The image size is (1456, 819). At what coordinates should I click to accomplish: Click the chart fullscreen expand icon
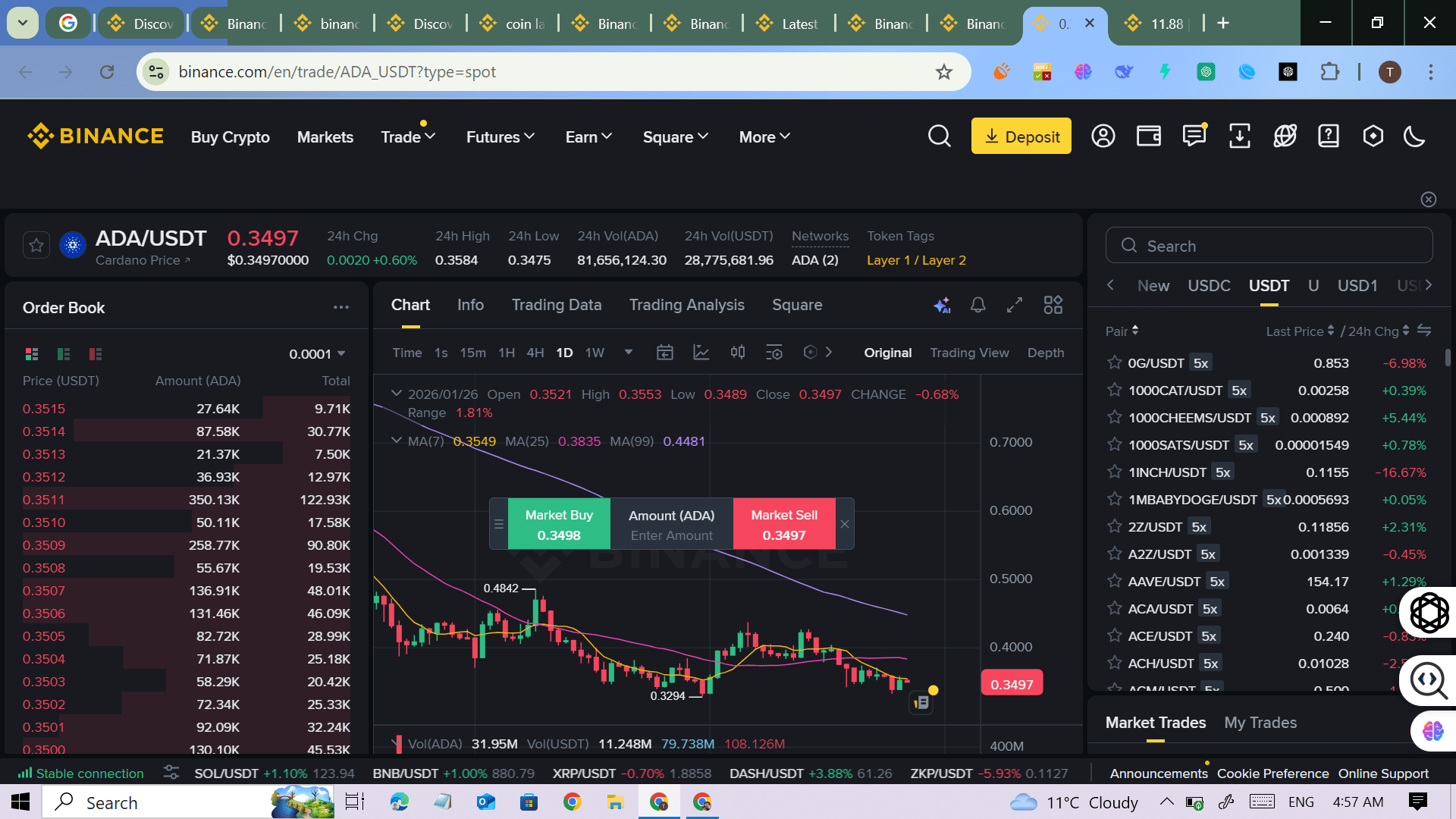click(x=1015, y=305)
